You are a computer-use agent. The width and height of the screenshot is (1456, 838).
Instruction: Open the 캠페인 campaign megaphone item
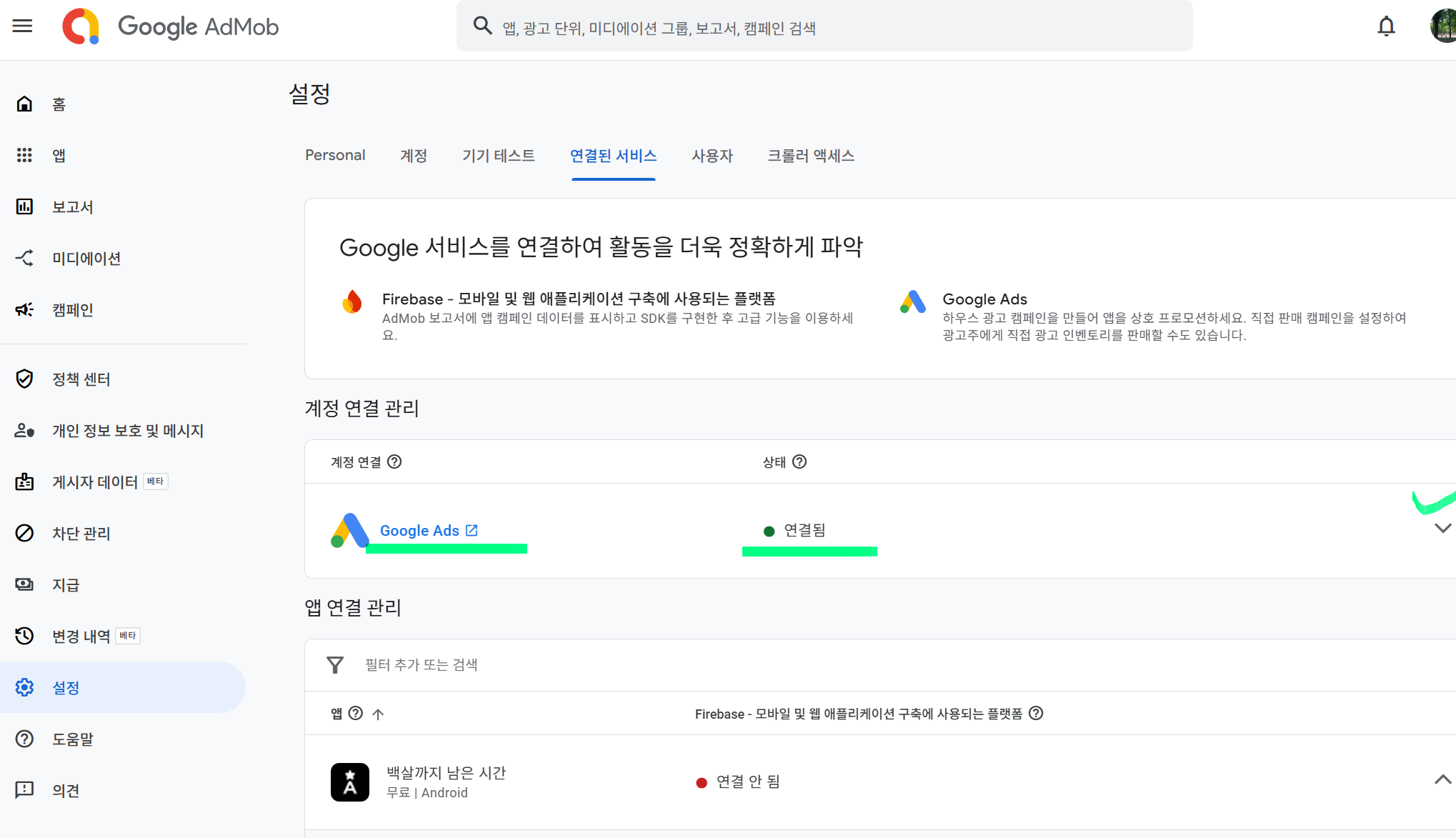click(x=24, y=309)
